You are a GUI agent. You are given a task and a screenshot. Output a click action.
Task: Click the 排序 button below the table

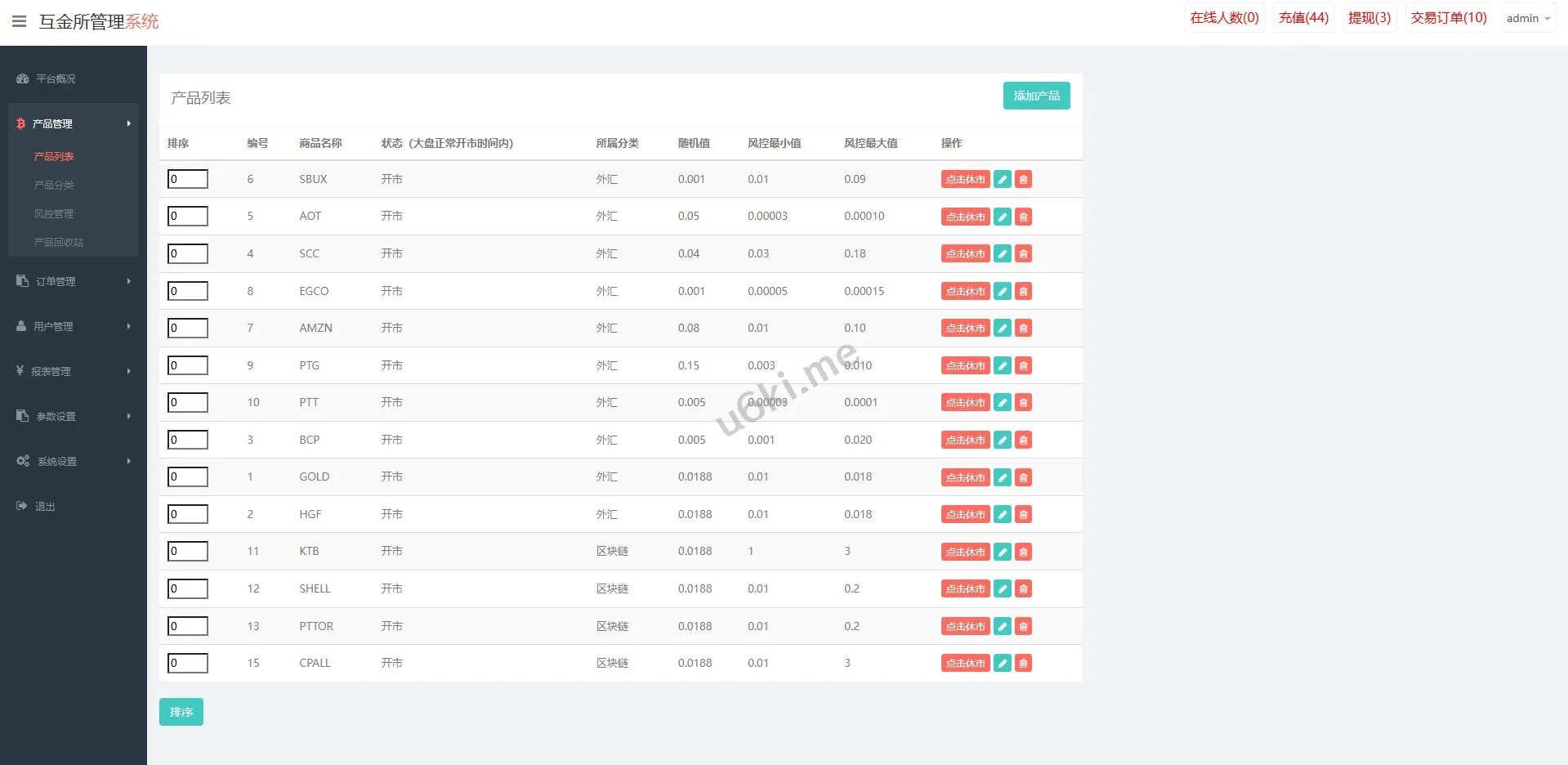point(181,712)
